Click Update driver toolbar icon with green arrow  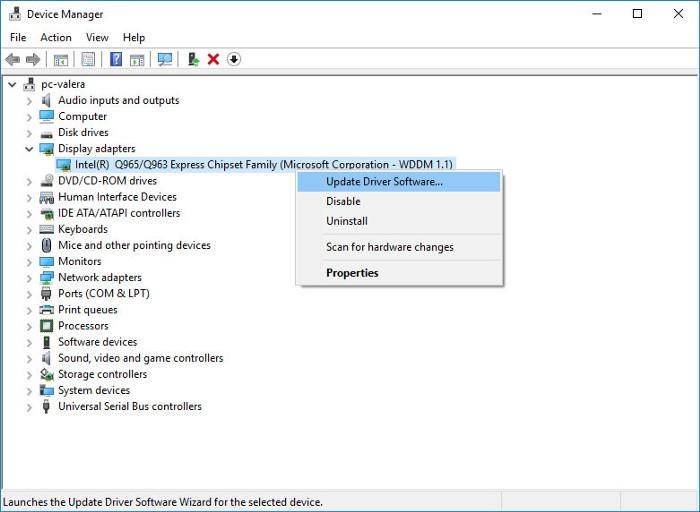(193, 59)
